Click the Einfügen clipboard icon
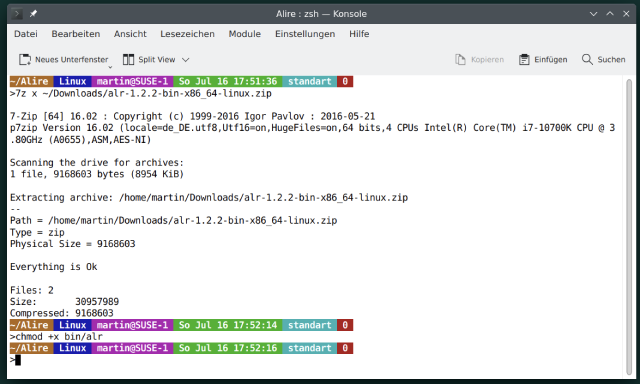The width and height of the screenshot is (640, 384). pyautogui.click(x=524, y=60)
